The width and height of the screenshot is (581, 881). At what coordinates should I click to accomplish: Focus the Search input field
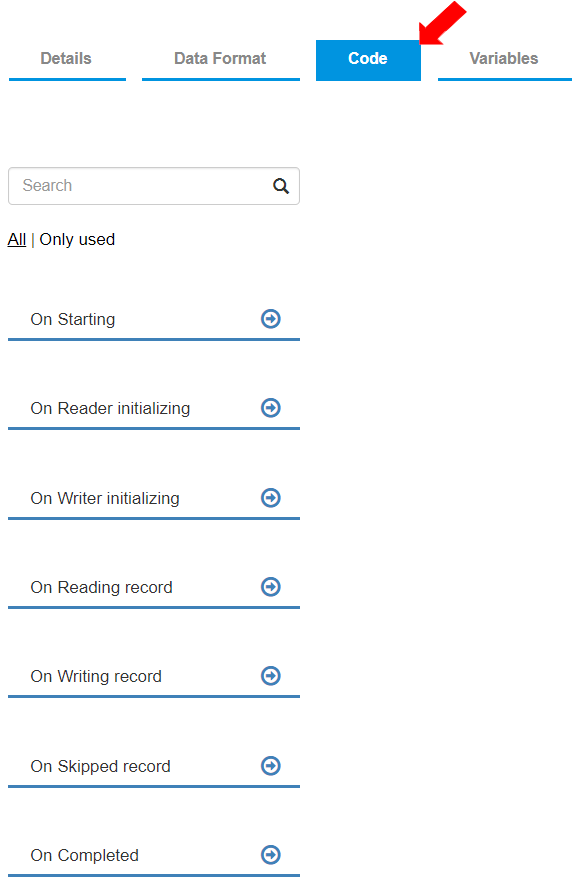click(153, 186)
